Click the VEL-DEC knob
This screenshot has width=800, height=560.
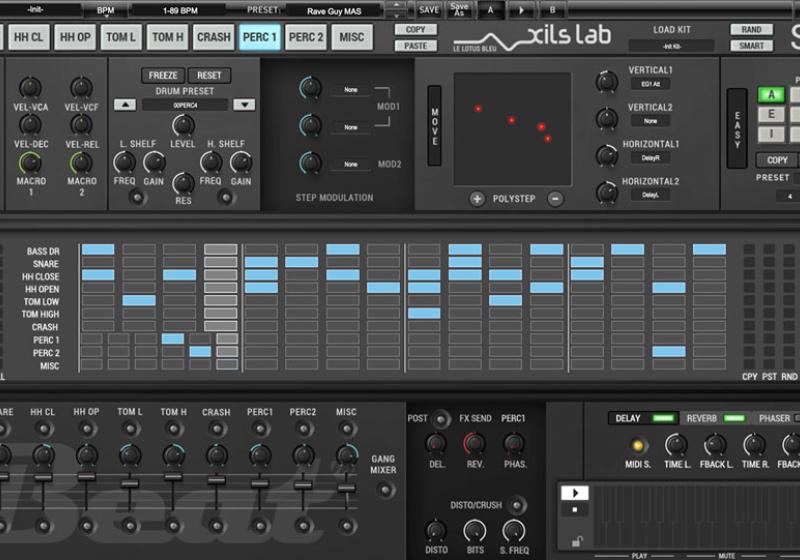pyautogui.click(x=30, y=124)
